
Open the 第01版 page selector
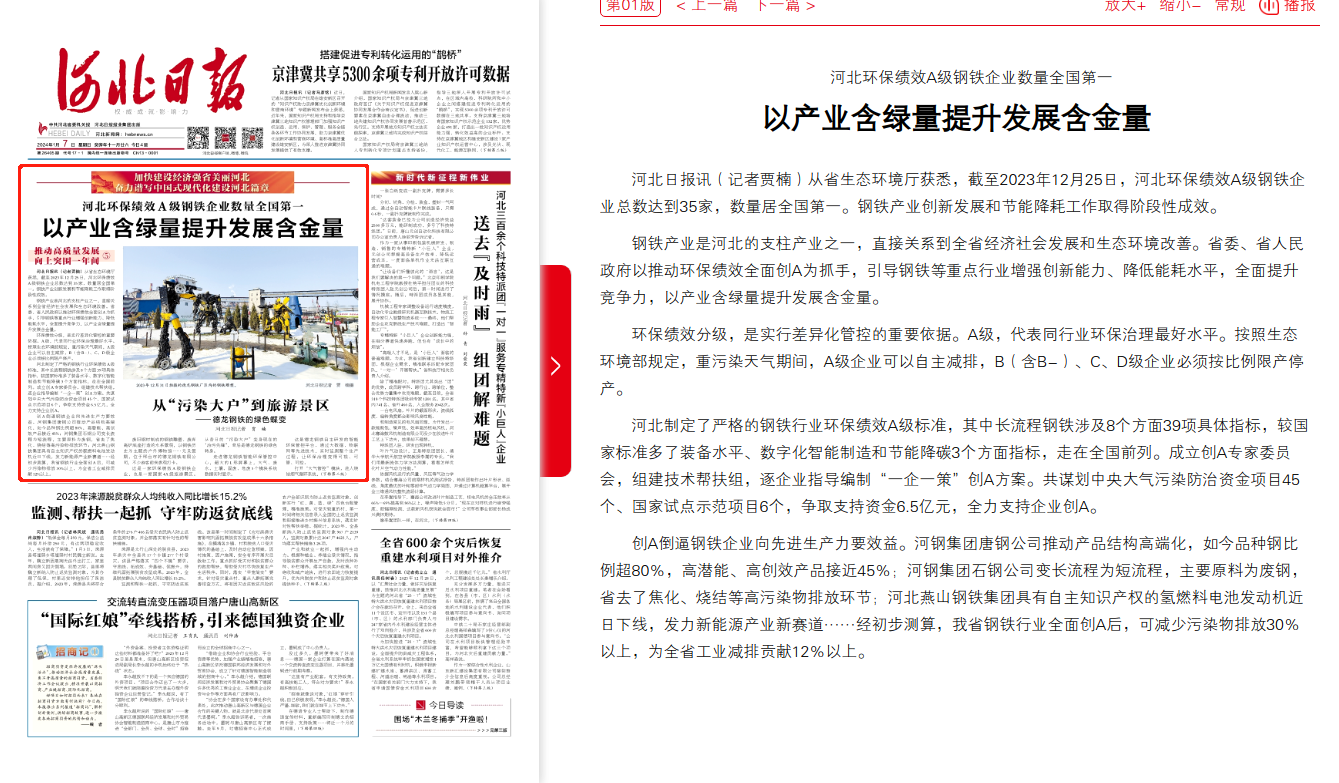pyautogui.click(x=631, y=6)
